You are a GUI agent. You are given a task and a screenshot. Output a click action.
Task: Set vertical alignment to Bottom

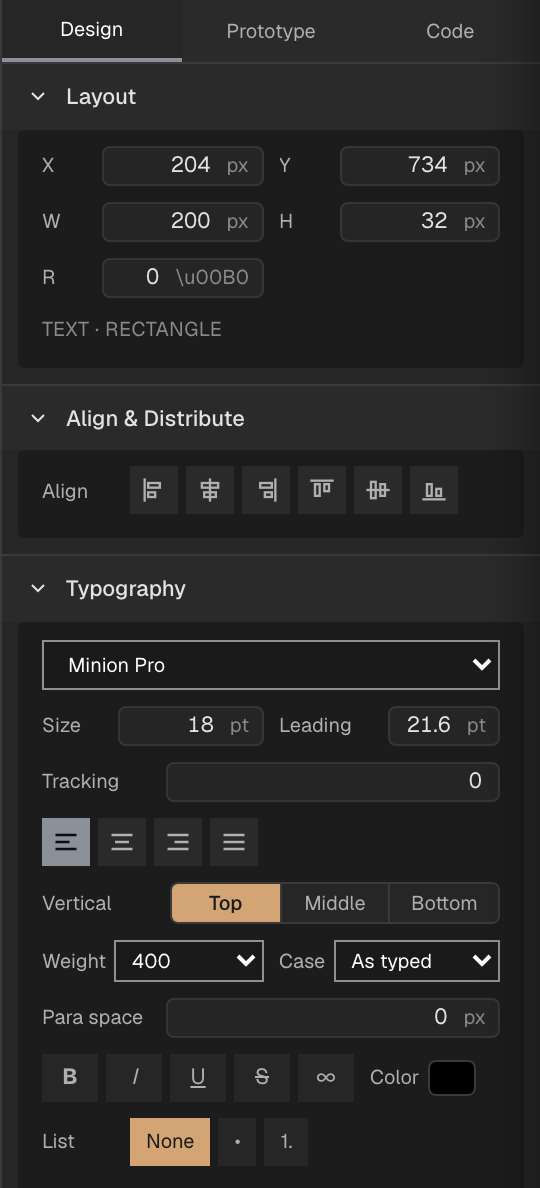click(x=444, y=903)
